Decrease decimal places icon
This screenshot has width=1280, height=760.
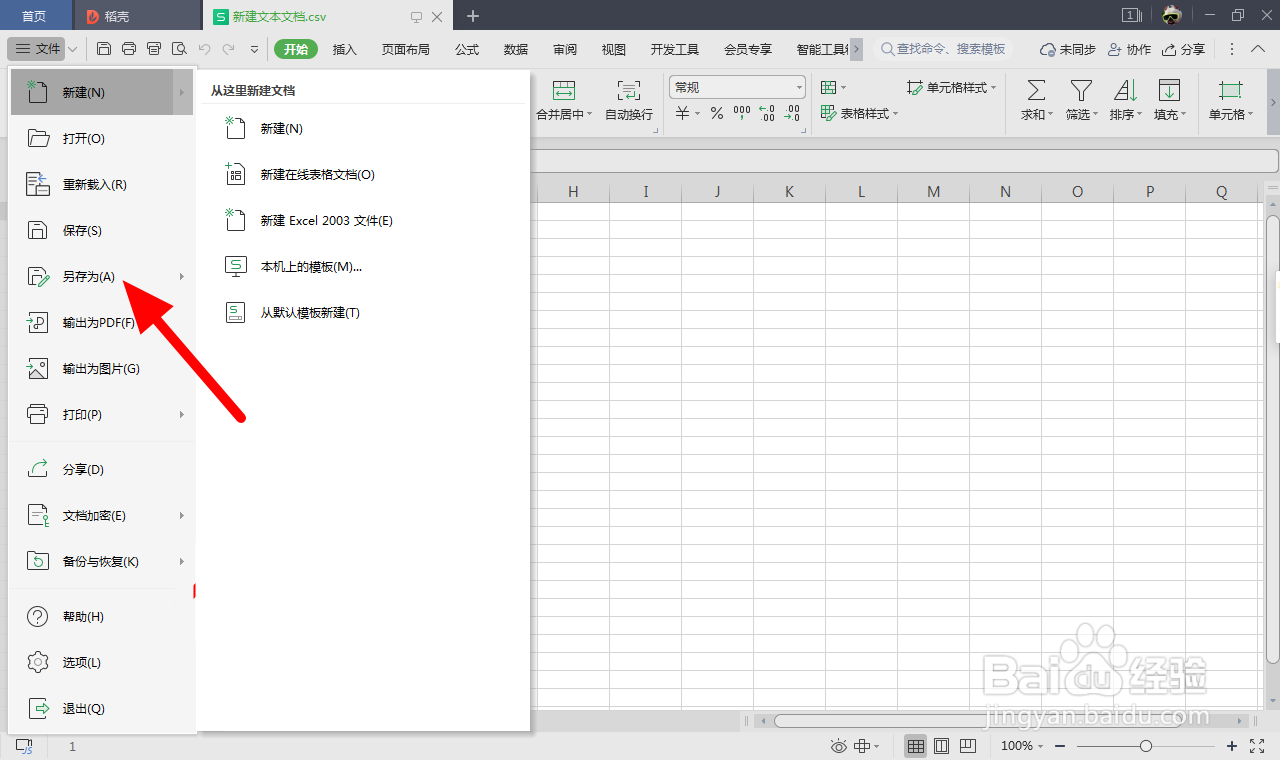click(x=792, y=114)
